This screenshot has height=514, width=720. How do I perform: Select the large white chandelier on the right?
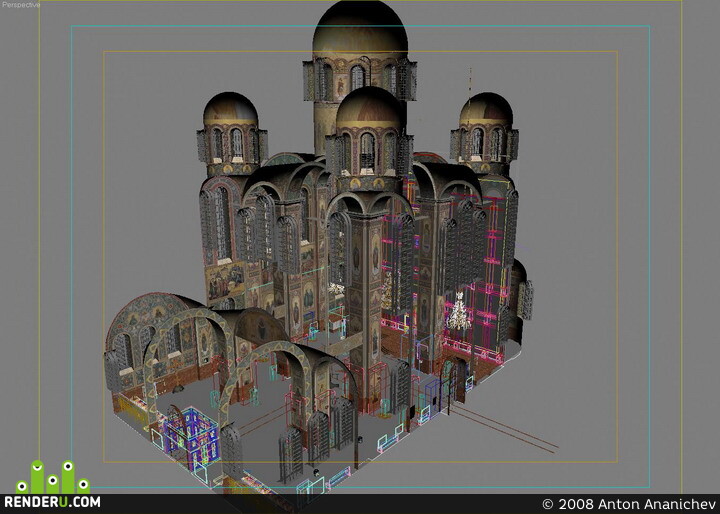(x=459, y=311)
